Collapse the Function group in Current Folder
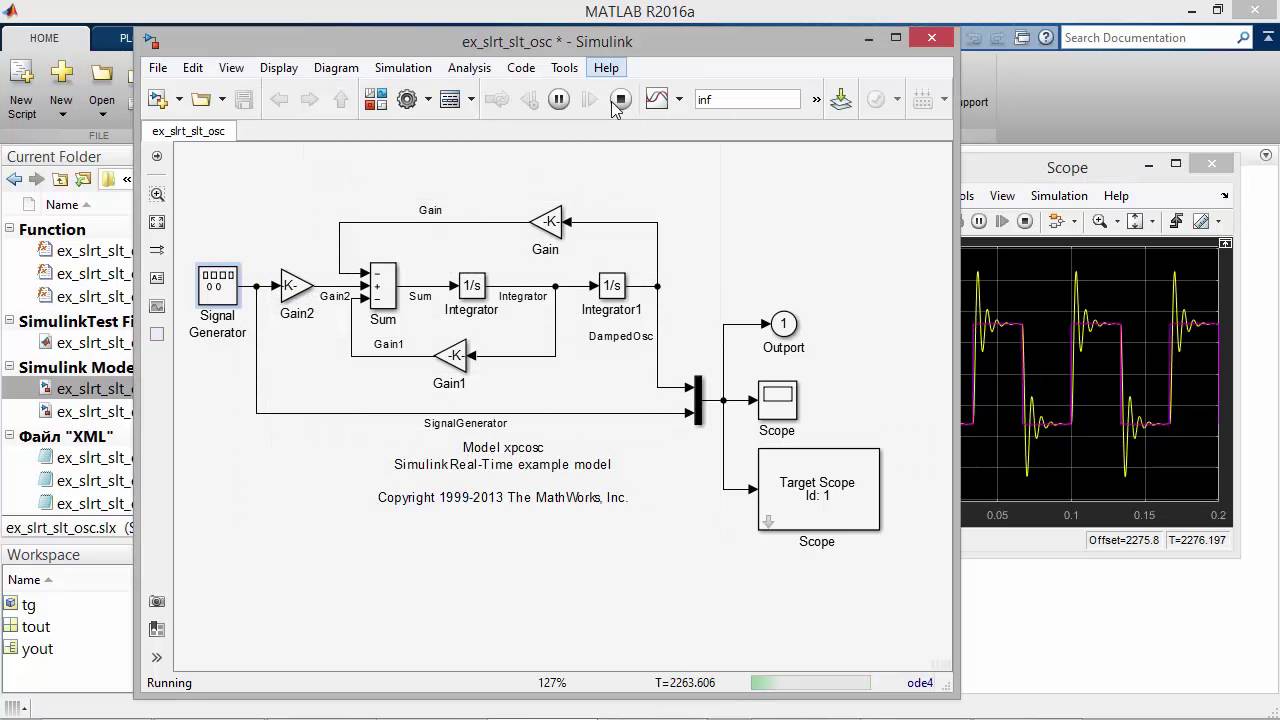This screenshot has width=1280, height=720. tap(11, 229)
